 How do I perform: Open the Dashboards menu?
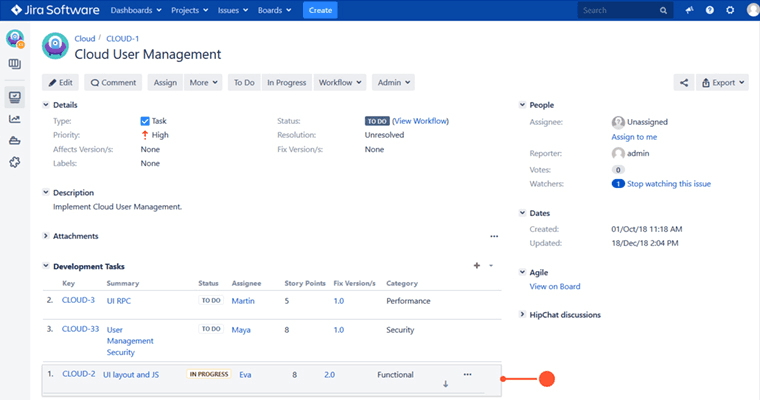[136, 10]
